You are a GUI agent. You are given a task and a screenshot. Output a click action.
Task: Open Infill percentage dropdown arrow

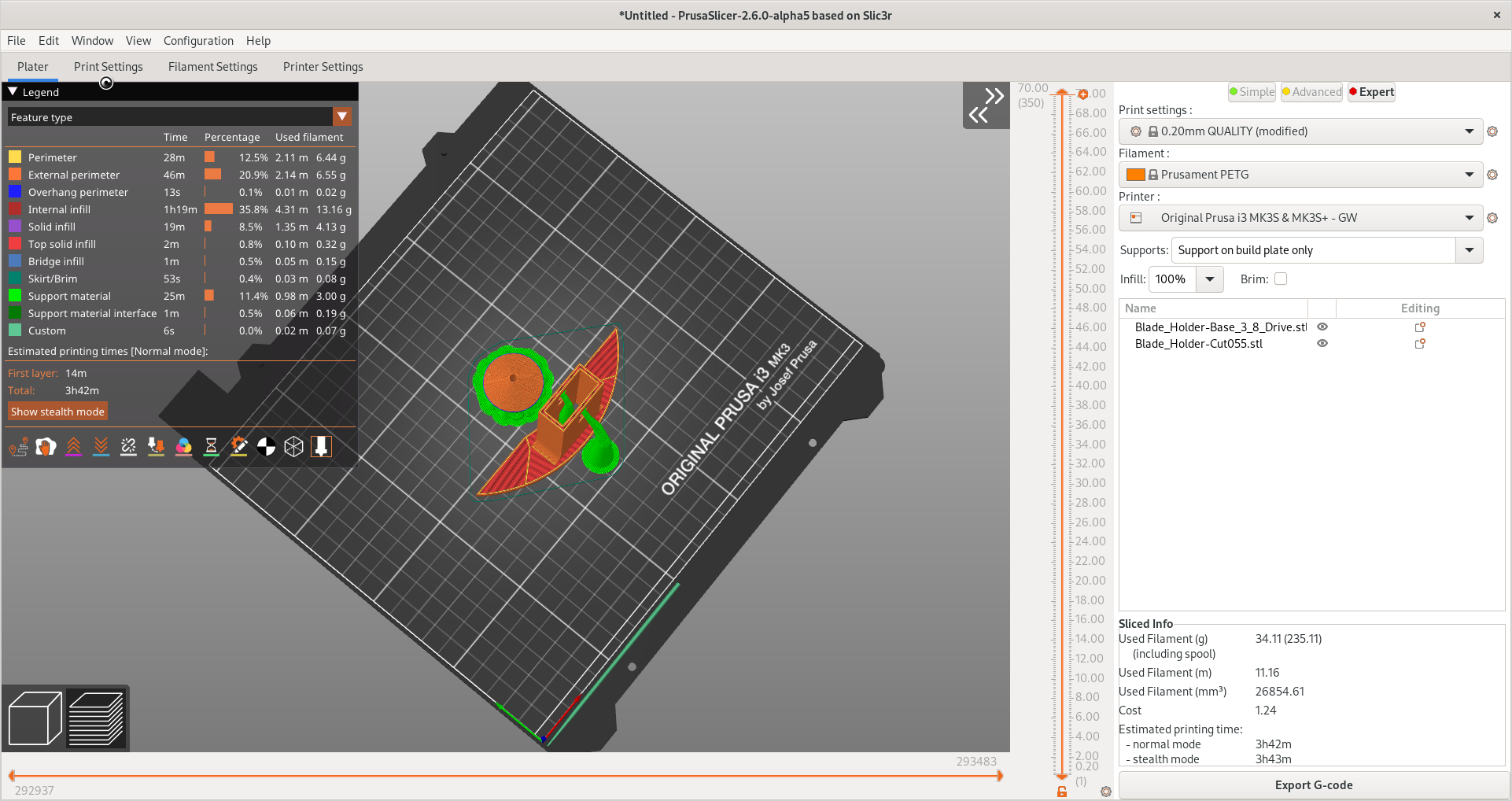[x=1210, y=279]
